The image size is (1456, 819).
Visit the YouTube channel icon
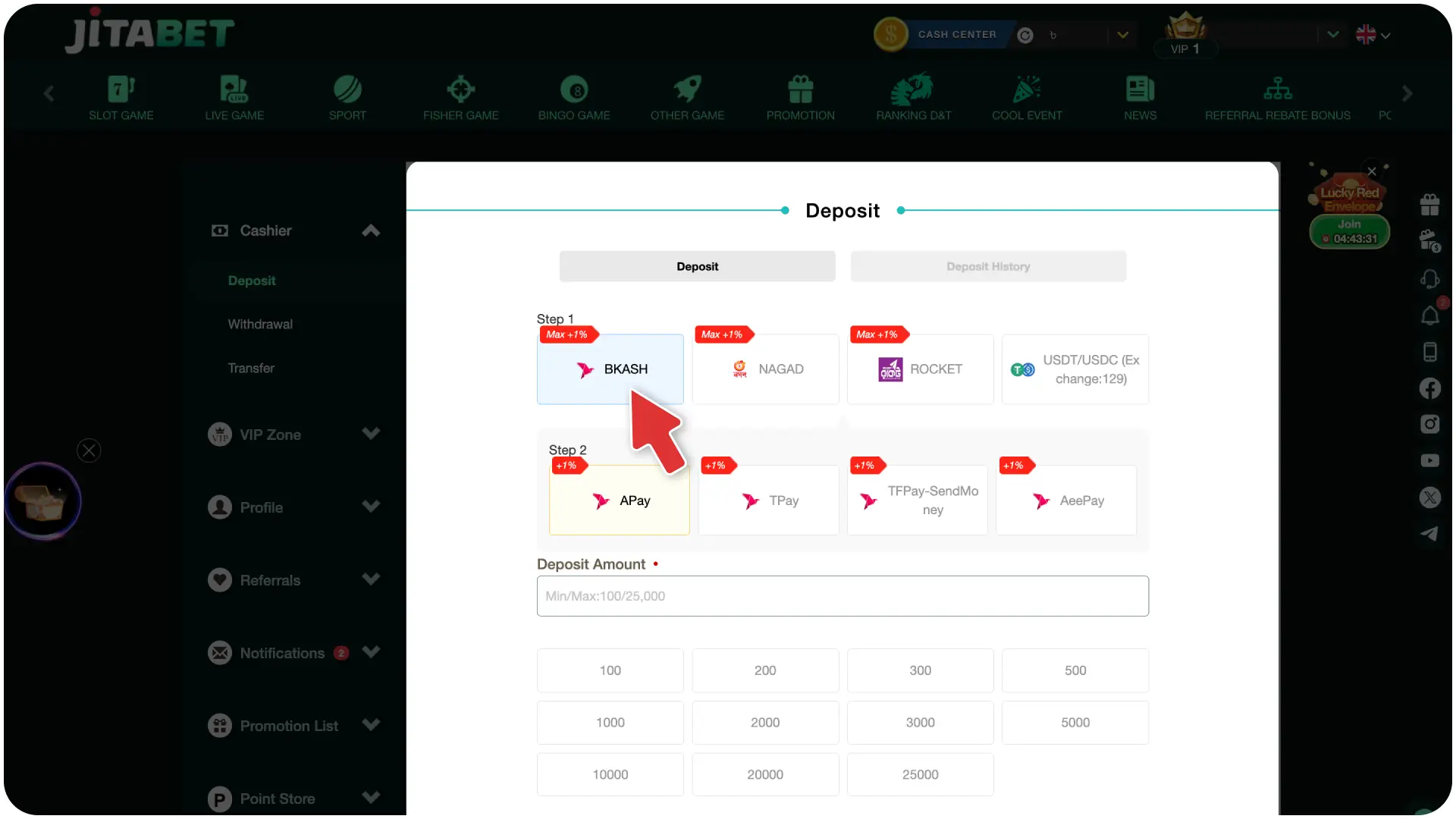[1429, 460]
